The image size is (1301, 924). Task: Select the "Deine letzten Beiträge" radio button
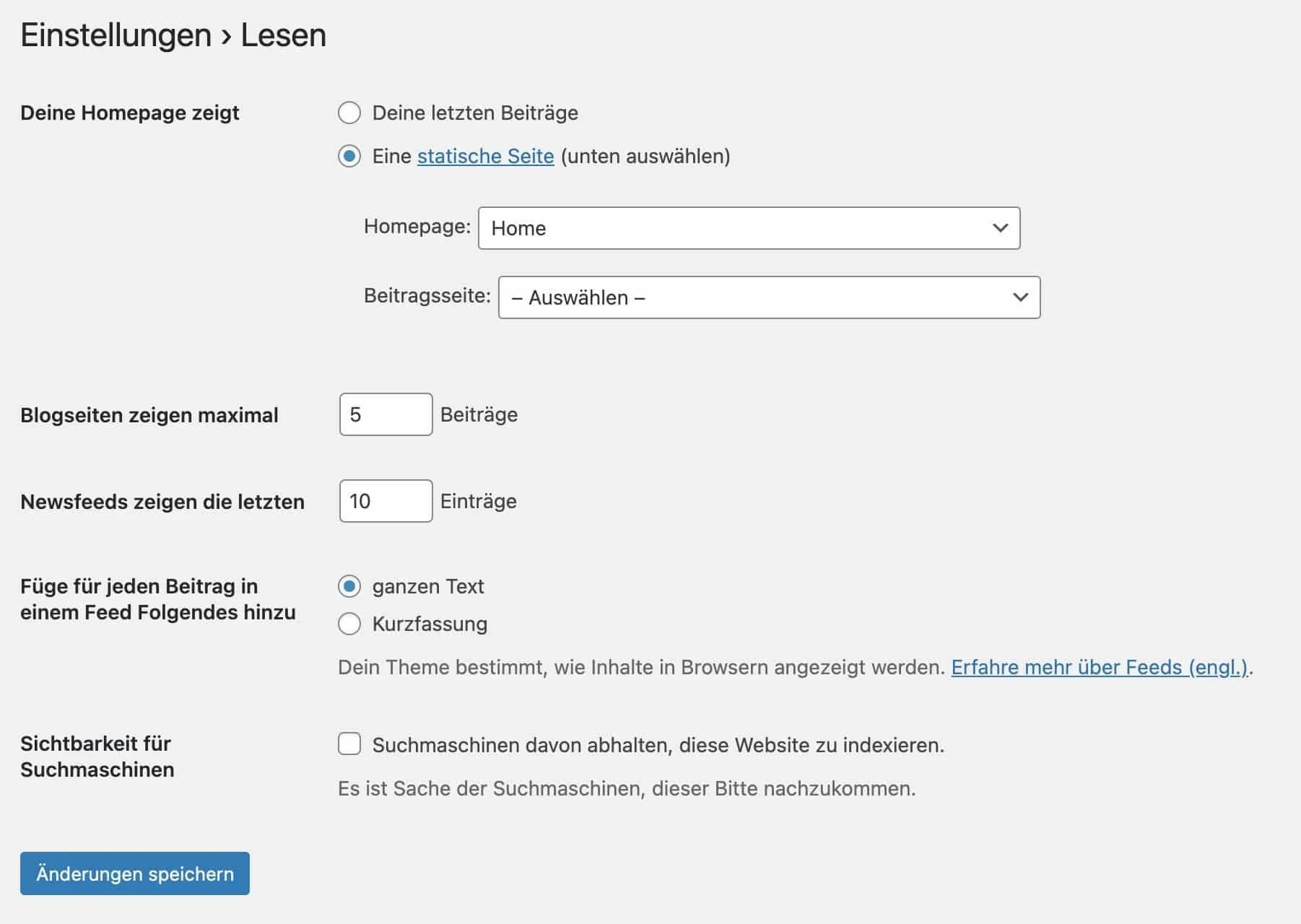[x=349, y=113]
